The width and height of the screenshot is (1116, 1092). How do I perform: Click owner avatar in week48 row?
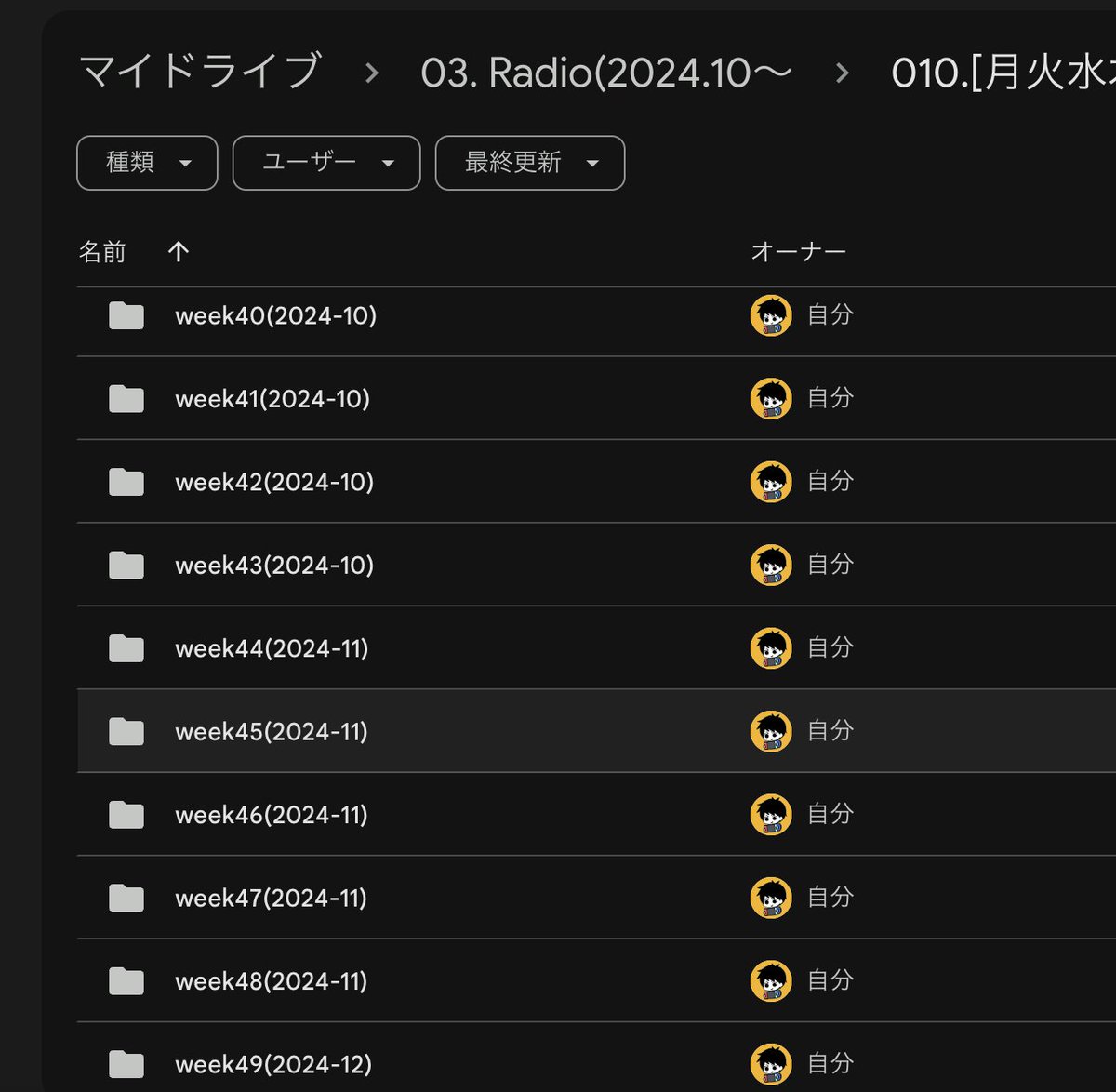pos(771,981)
